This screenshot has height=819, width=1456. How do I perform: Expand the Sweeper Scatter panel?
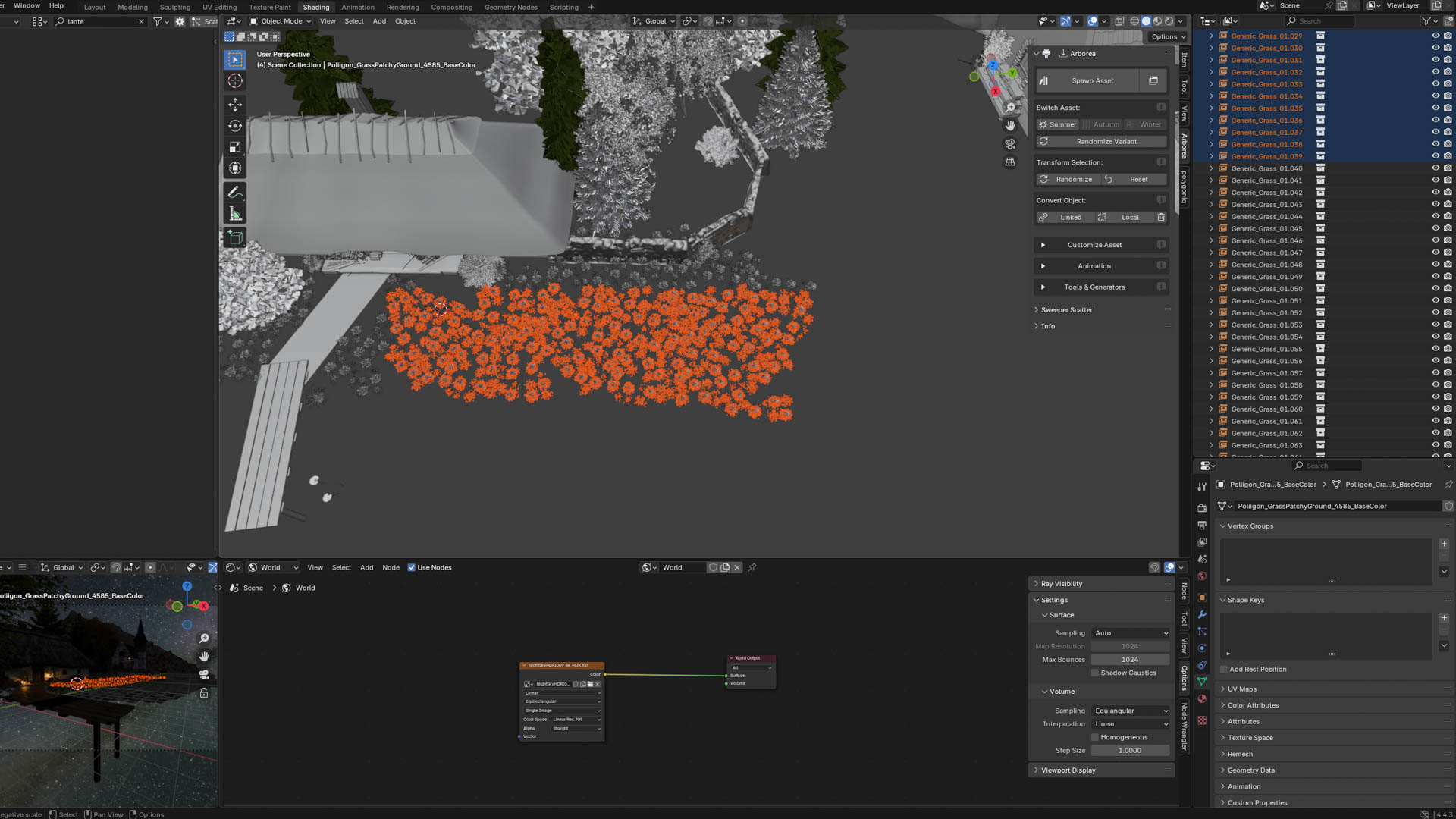point(1066,309)
